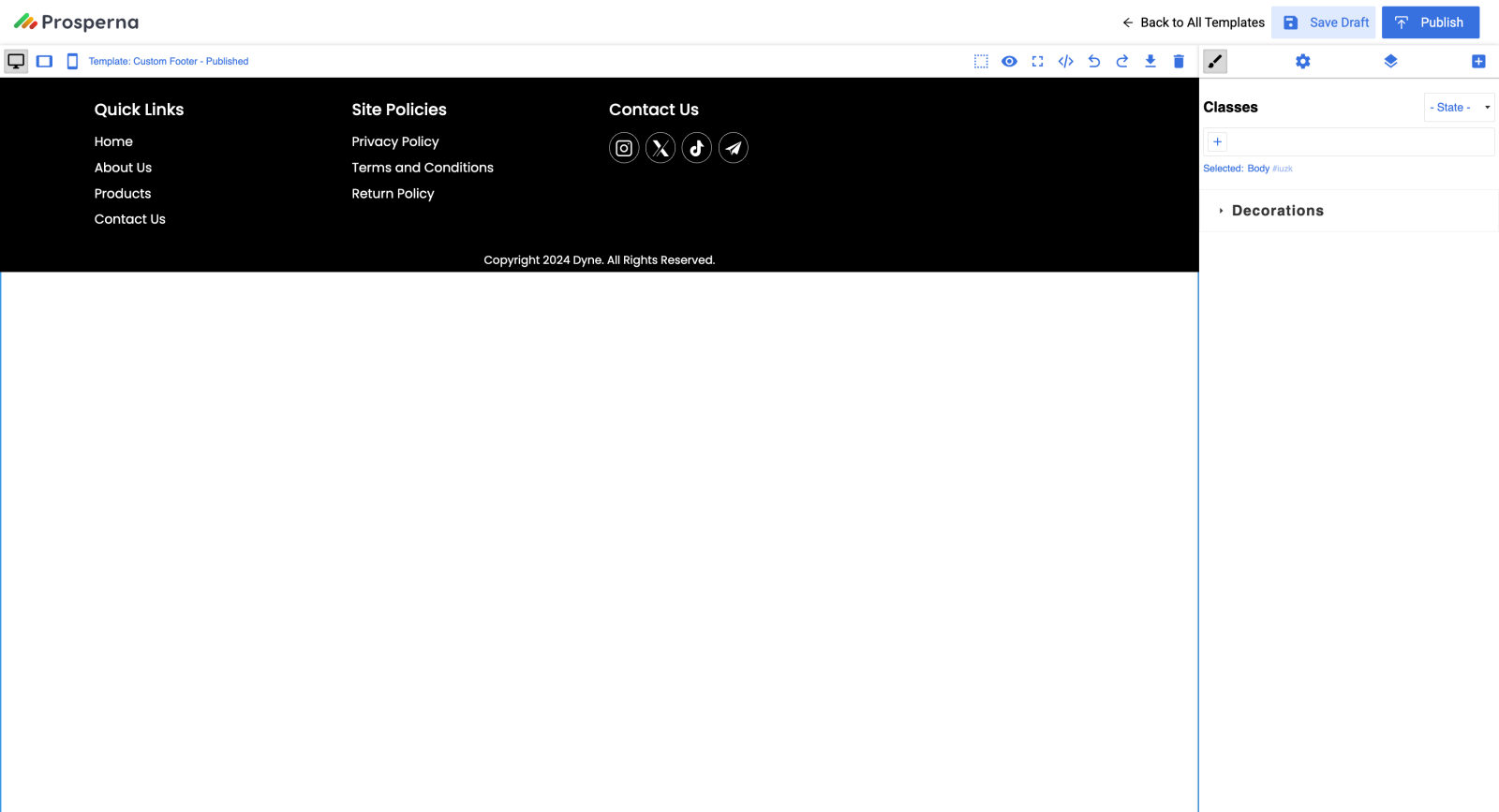
Task: Undo the last change
Action: coord(1093,61)
